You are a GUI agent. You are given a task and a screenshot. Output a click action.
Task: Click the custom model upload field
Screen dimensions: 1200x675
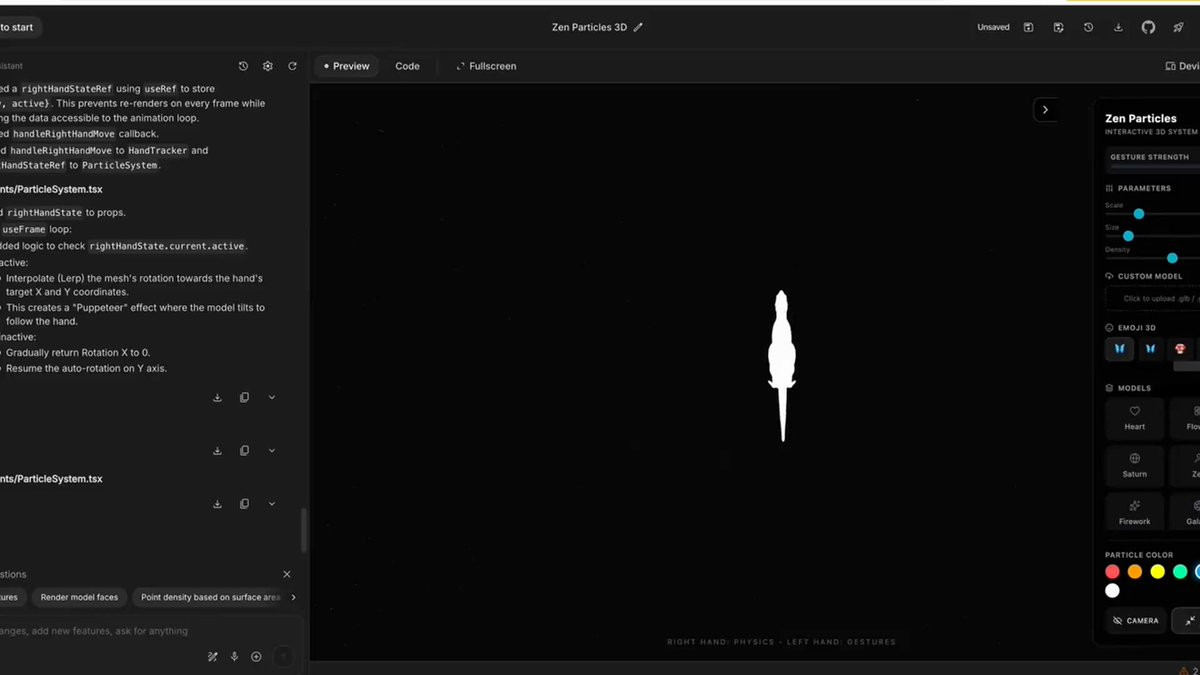tap(1153, 298)
